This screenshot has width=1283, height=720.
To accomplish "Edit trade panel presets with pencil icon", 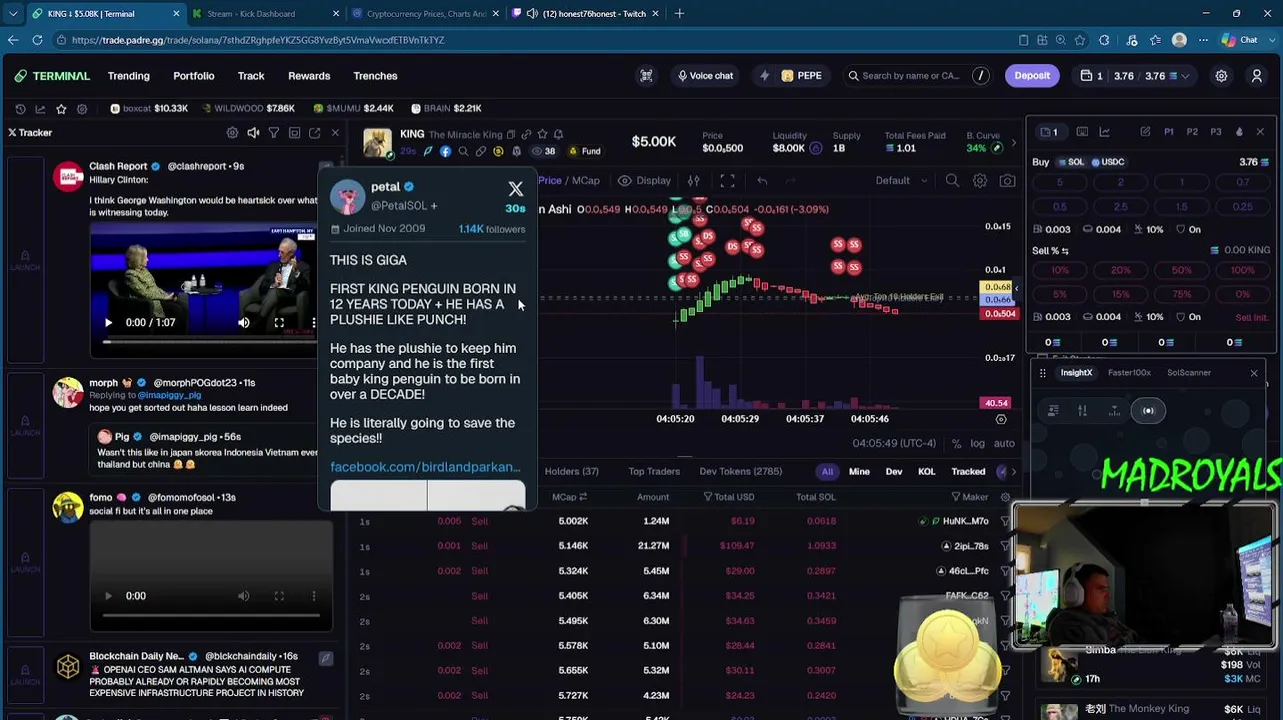I will pos(1145,132).
